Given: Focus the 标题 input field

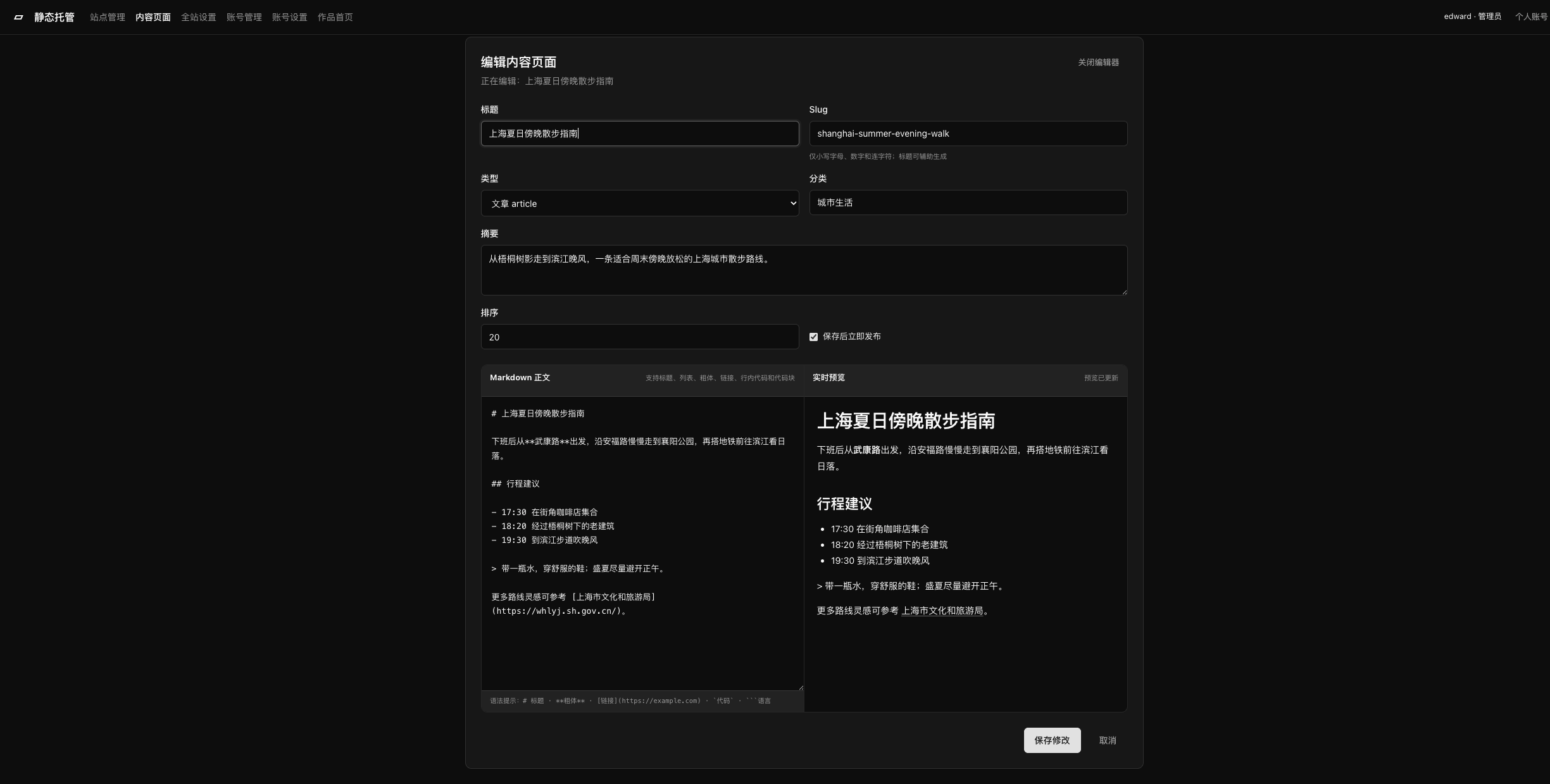Looking at the screenshot, I should click(x=640, y=134).
